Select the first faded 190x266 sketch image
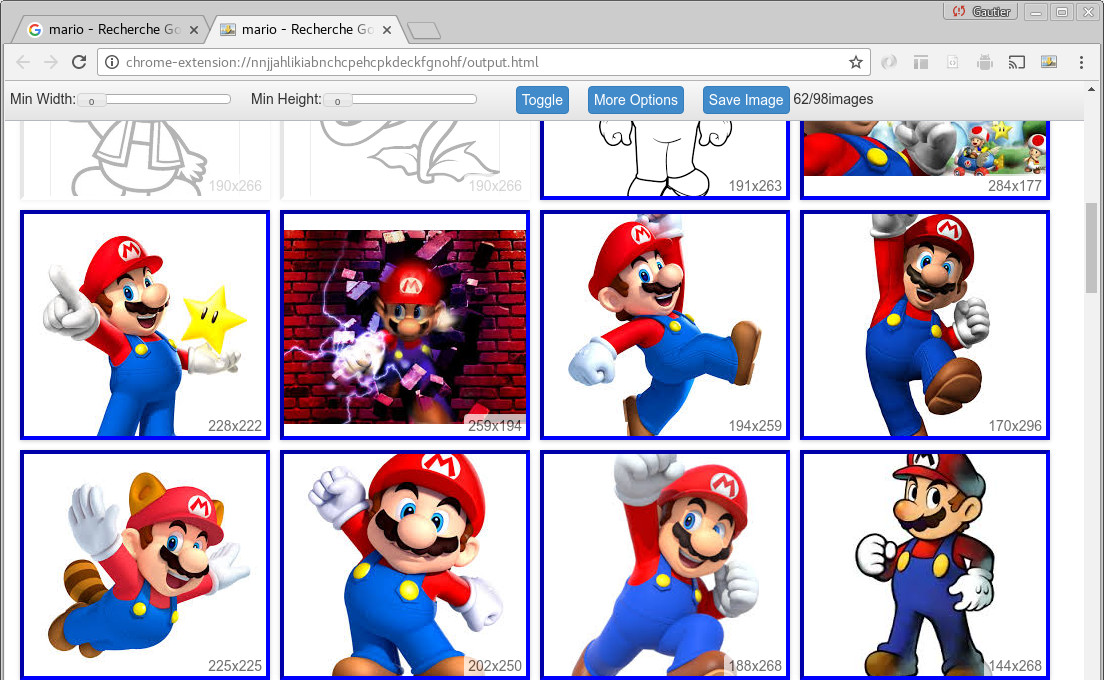The width and height of the screenshot is (1104, 680). pos(145,159)
